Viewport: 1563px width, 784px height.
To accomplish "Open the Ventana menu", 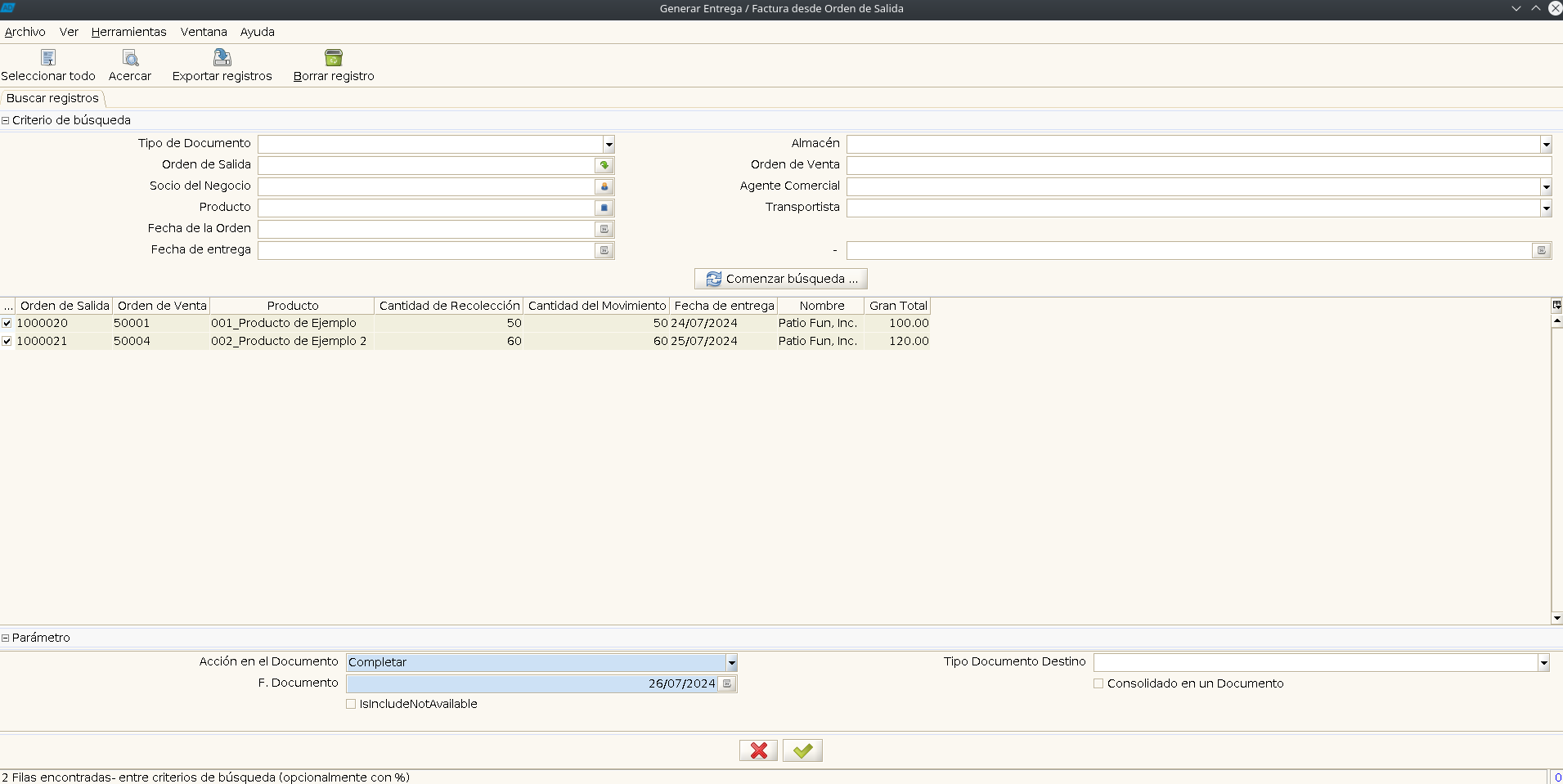I will [204, 32].
